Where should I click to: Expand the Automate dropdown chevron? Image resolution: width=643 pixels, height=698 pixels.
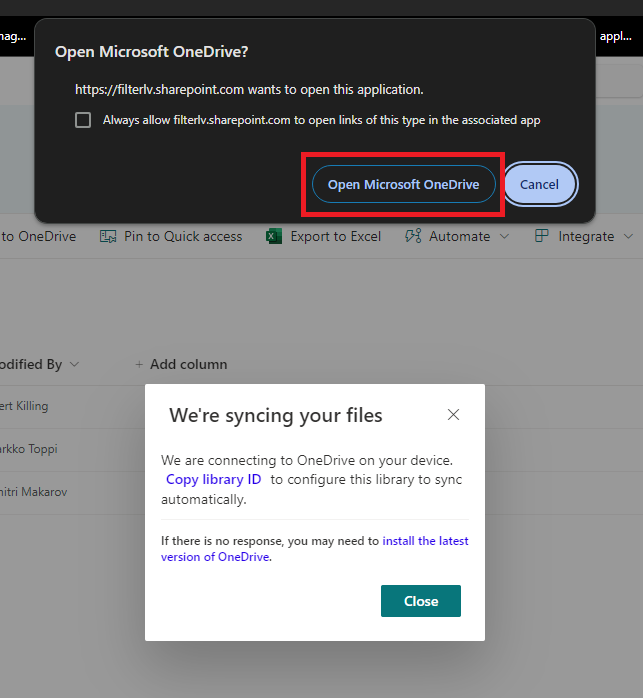(x=504, y=236)
